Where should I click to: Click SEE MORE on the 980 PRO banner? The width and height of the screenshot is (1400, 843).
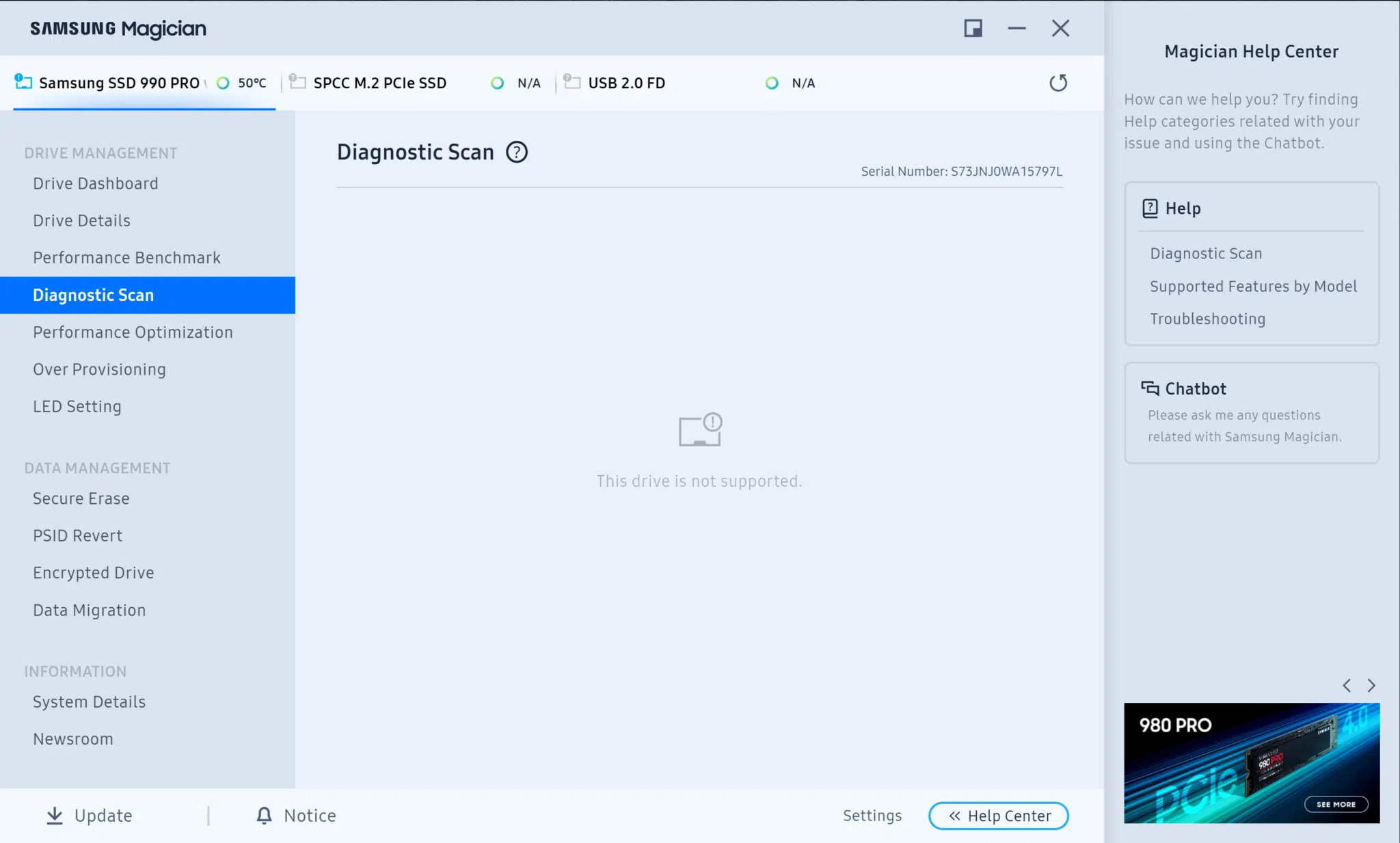point(1336,804)
